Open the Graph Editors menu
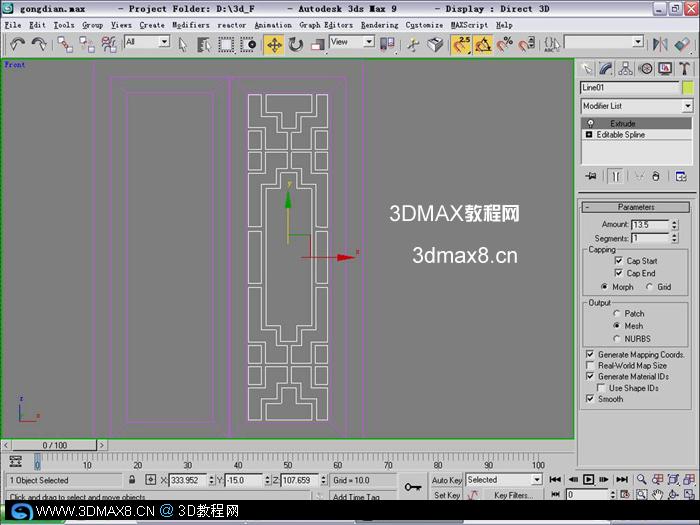The height and width of the screenshot is (525, 700). [326, 25]
